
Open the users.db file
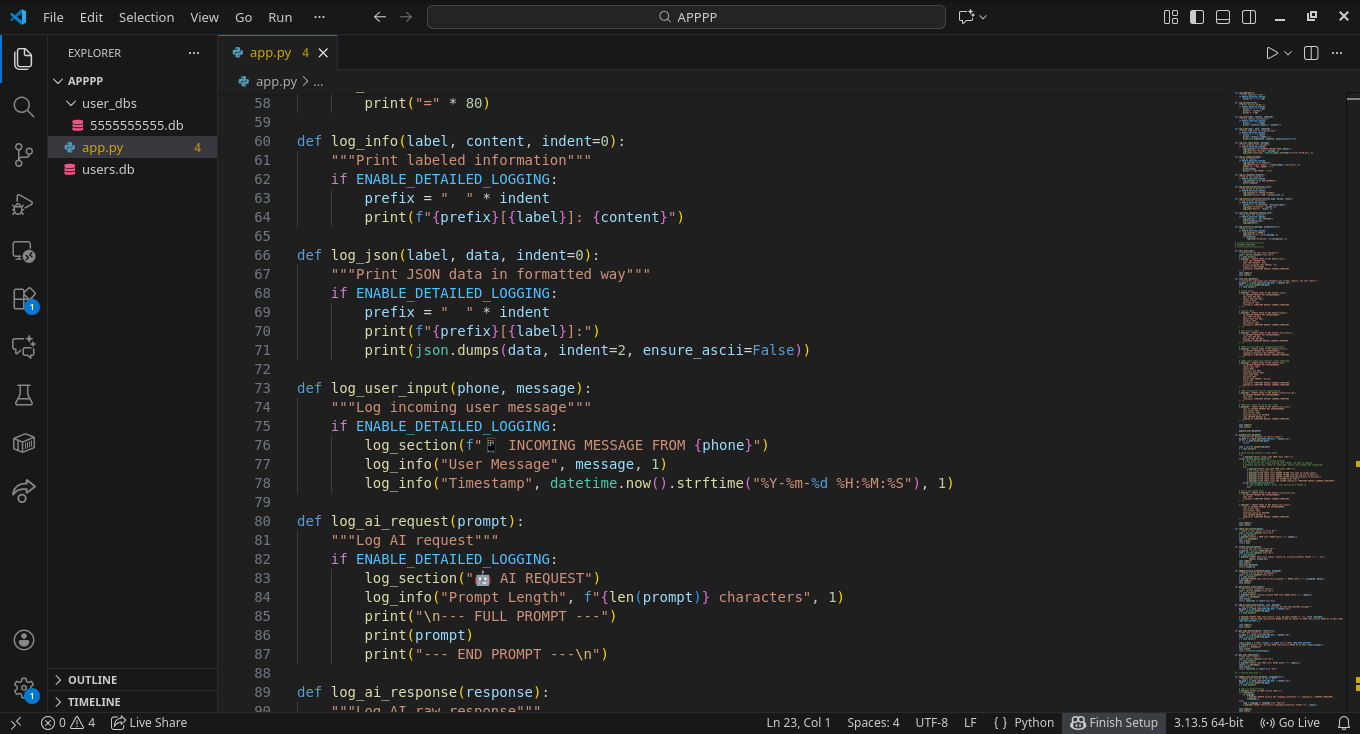[132, 169]
